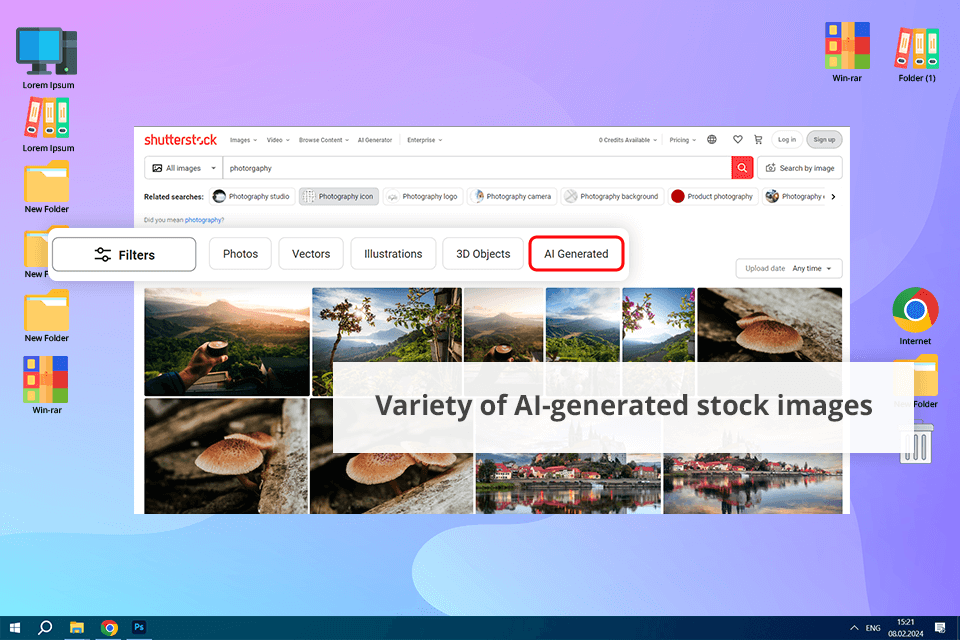960x640 pixels.
Task: Select the Recycle Bin desktop icon
Action: coord(915,442)
